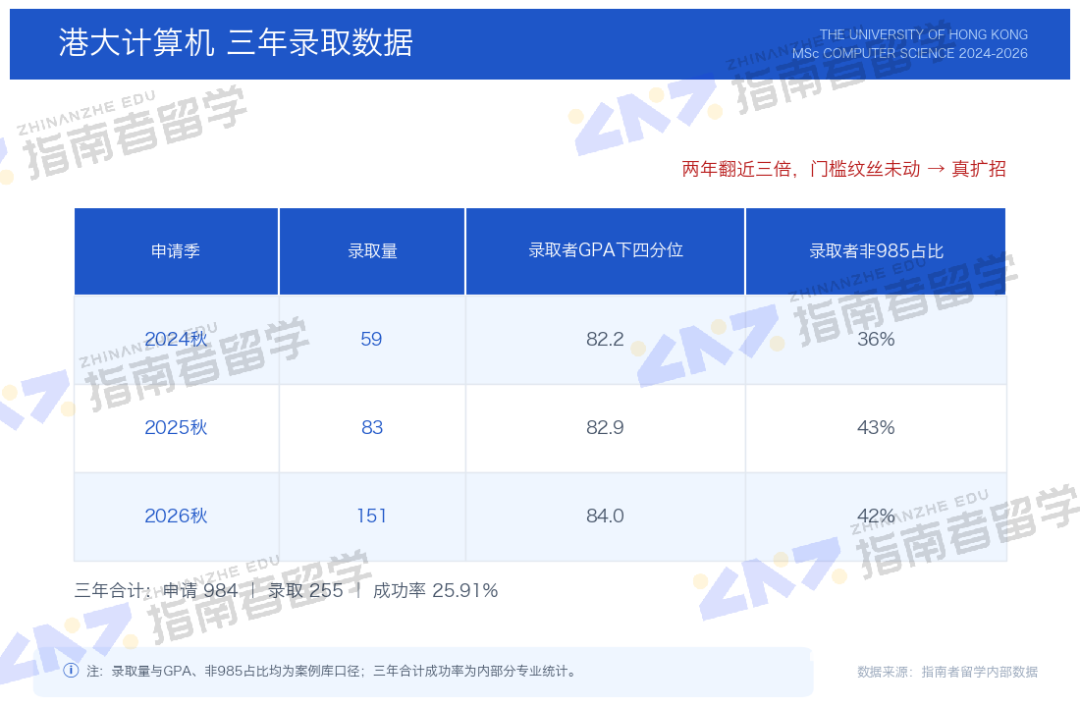Viewport: 1080px width, 707px height.
Task: Click the 43% non-985 share cell
Action: coord(875,427)
